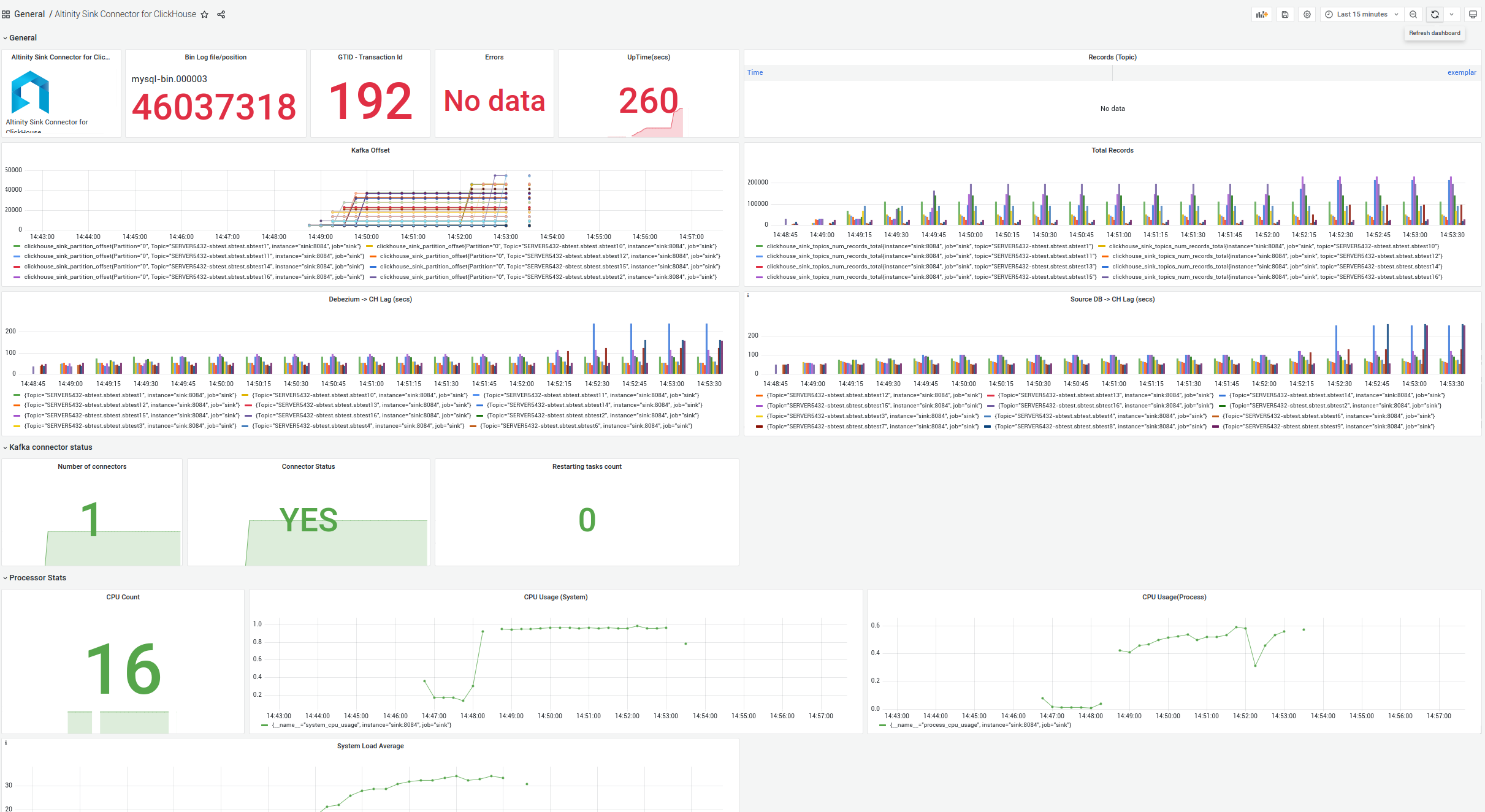1485x812 pixels.
Task: Toggle sbtest13 series in Total Records legend
Action: click(931, 267)
